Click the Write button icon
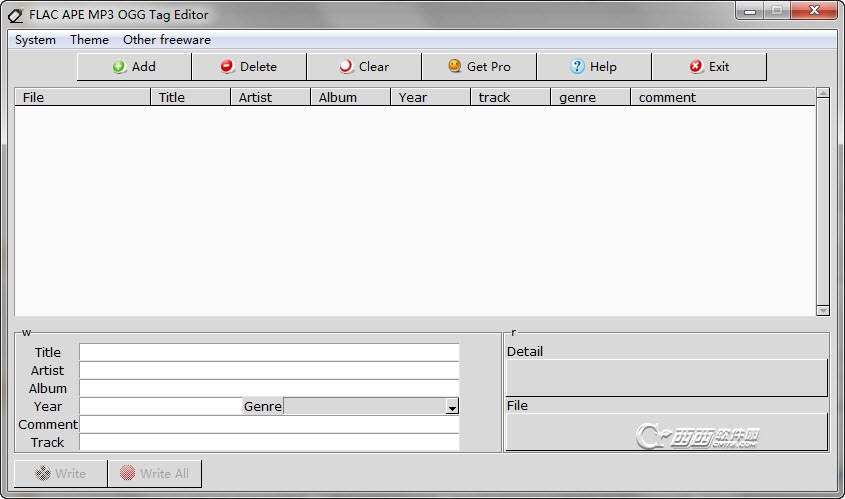Image resolution: width=845 pixels, height=499 pixels. click(x=43, y=473)
